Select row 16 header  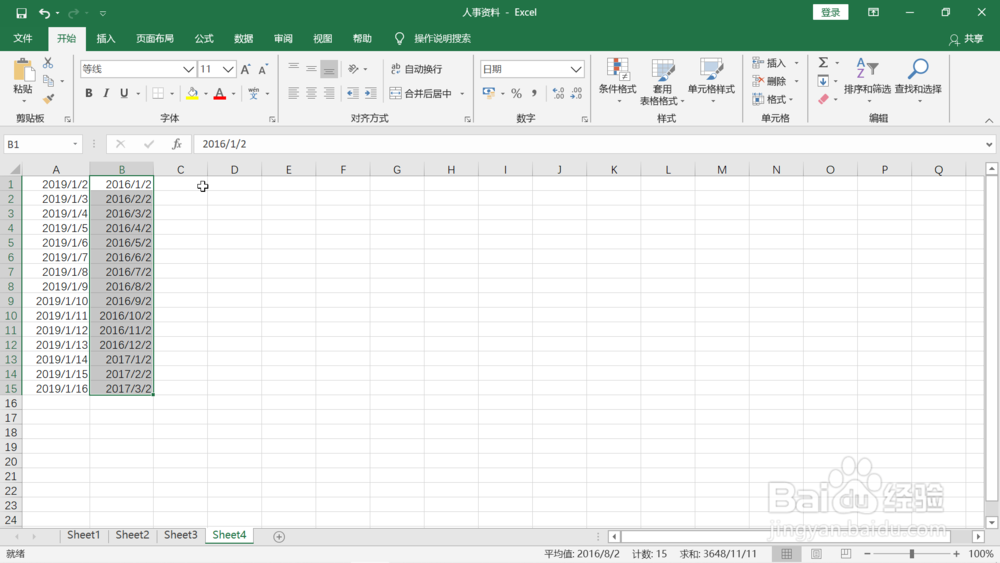coord(11,403)
